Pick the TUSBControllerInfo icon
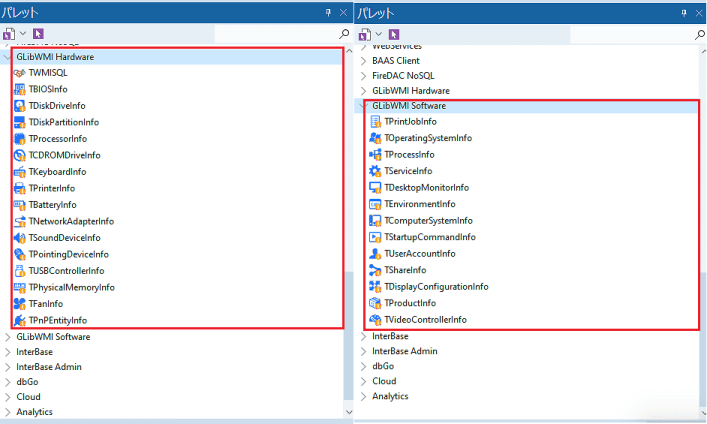The image size is (707, 424). (19, 271)
